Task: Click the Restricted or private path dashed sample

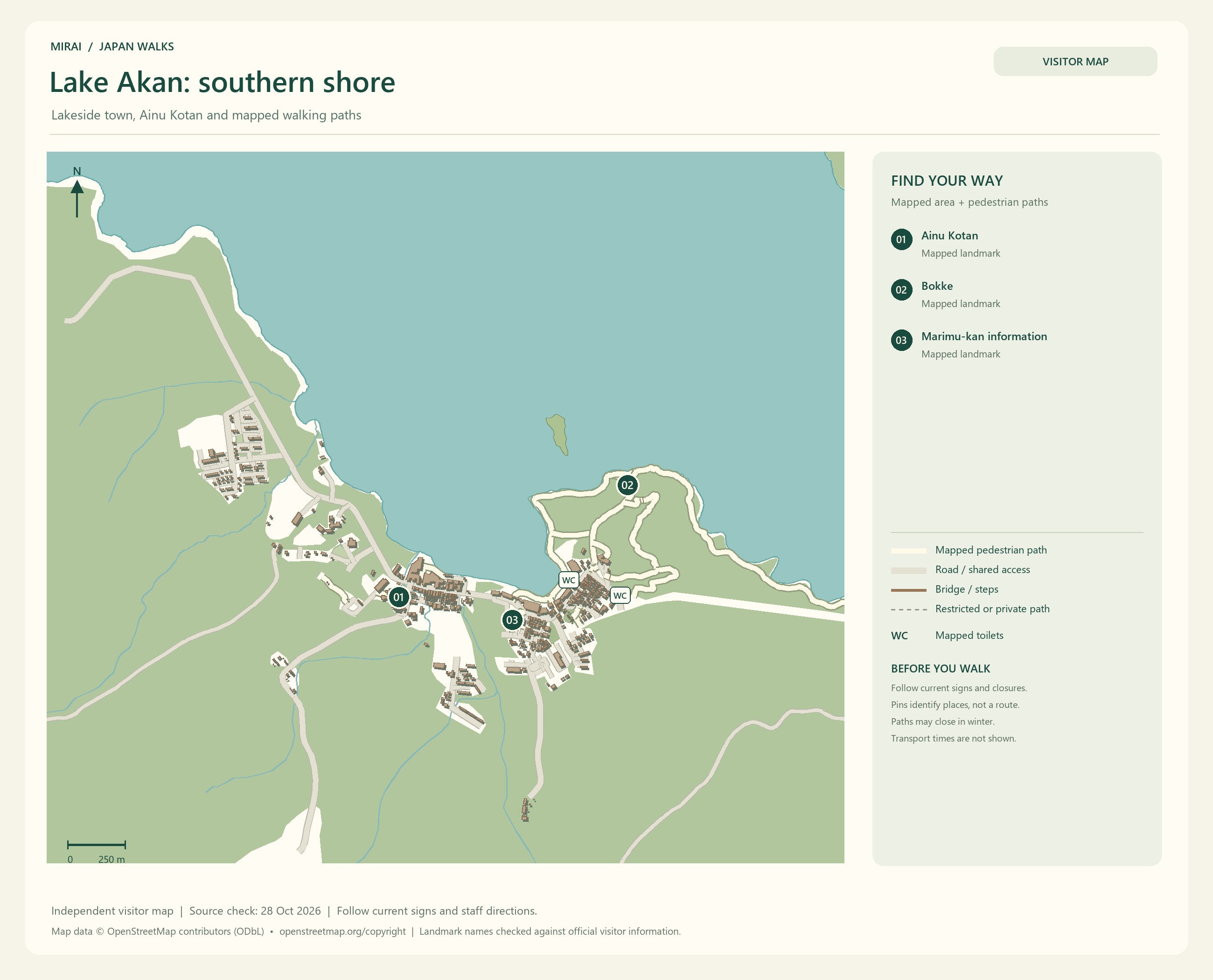Action: 908,609
